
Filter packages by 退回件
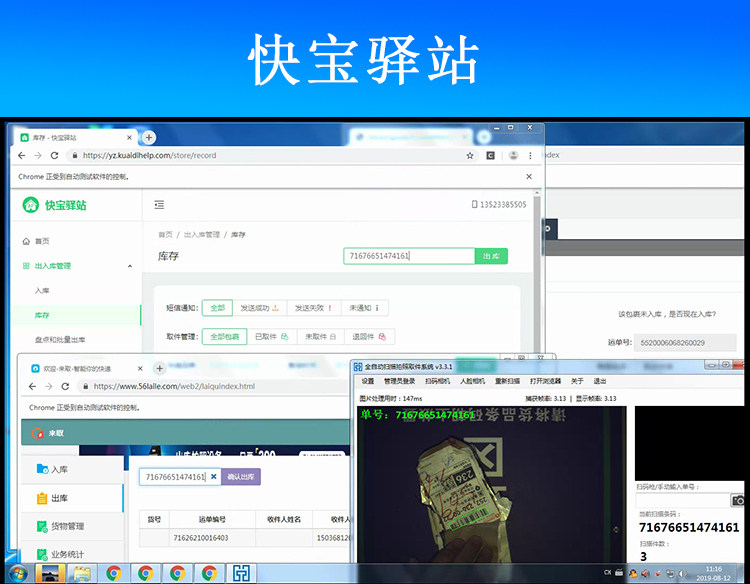[369, 337]
